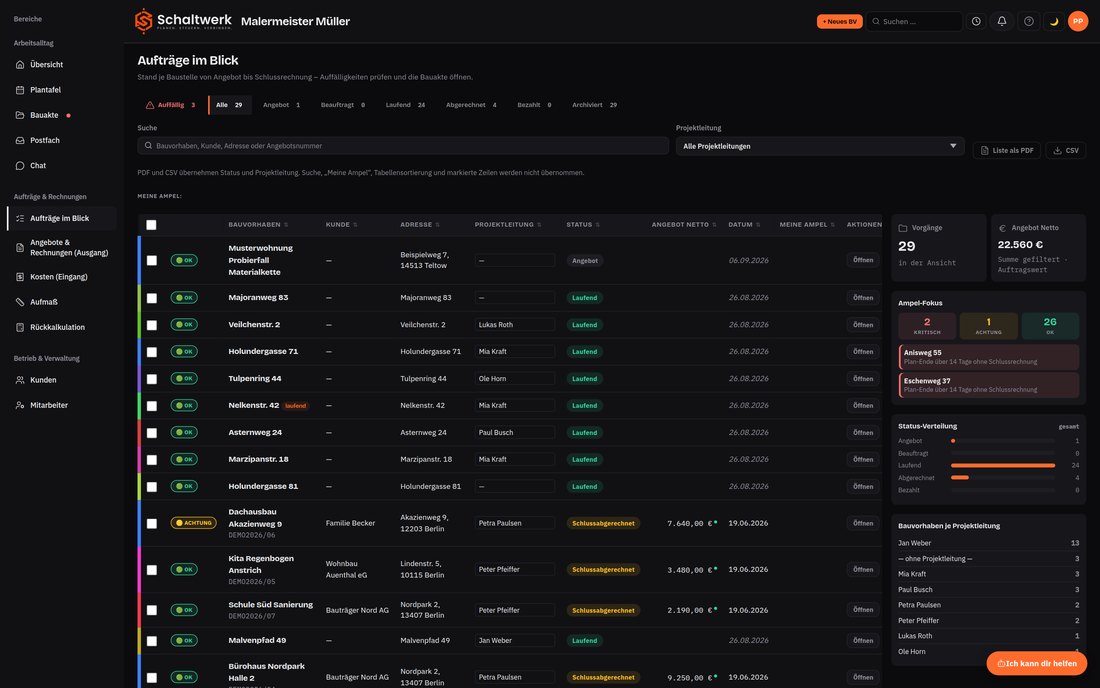Export the list with Liste als PDF
Image resolution: width=1100 pixels, height=688 pixels.
click(x=1006, y=150)
